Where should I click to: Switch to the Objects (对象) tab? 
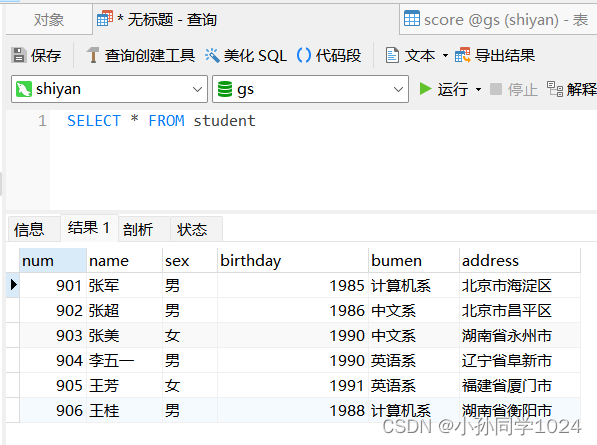pos(49,20)
